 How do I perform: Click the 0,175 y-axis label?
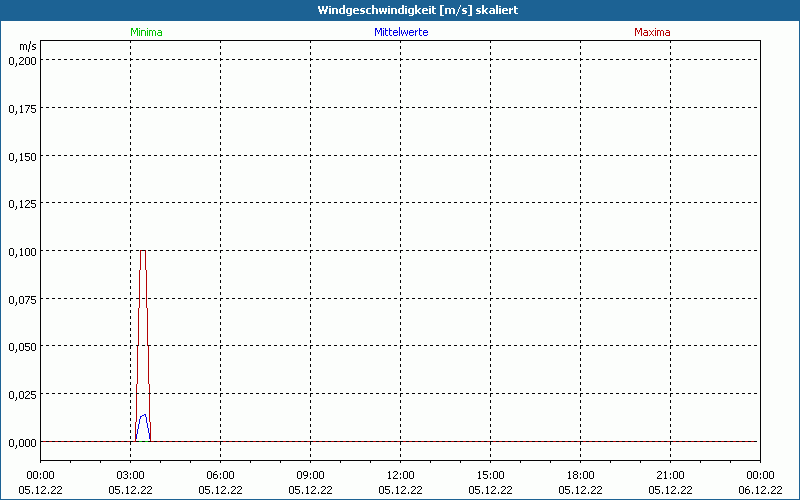[22, 109]
